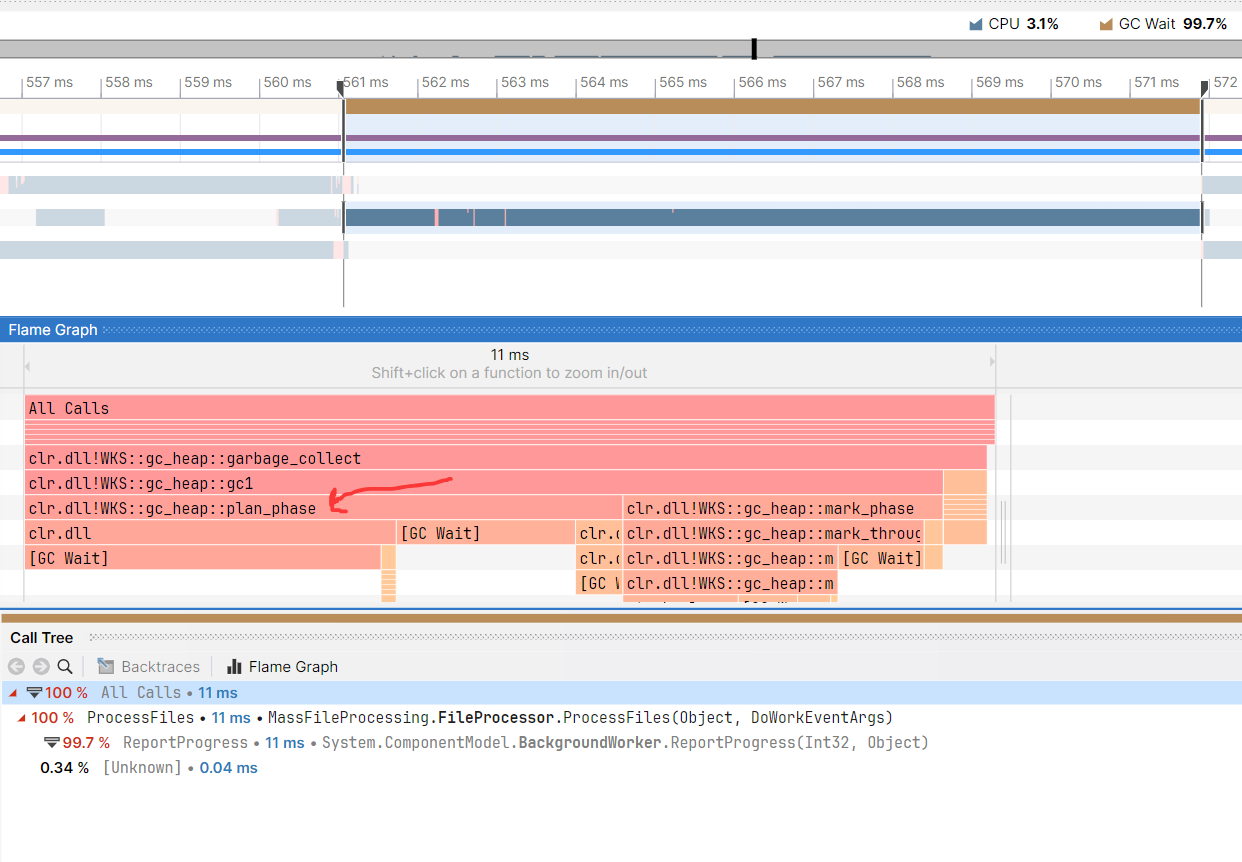
Task: Click the filter funnel icon on ReportProgress row
Action: pos(51,743)
